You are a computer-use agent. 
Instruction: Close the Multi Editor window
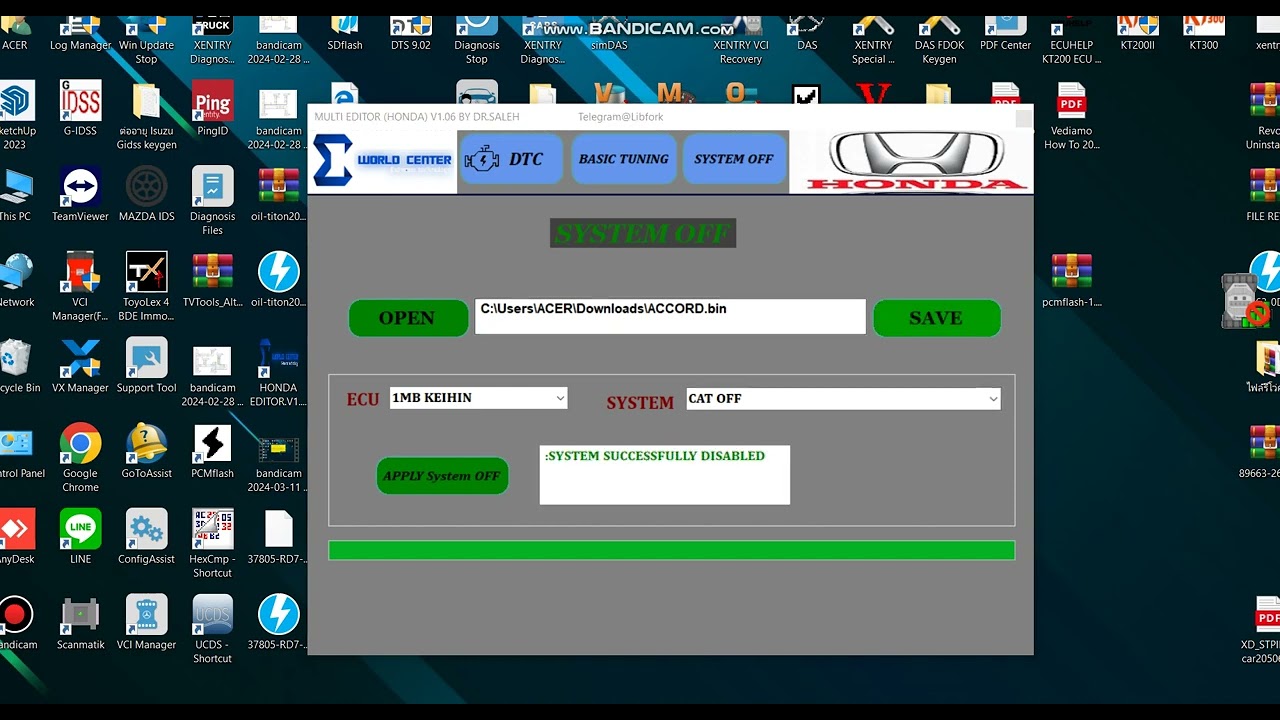[1023, 118]
